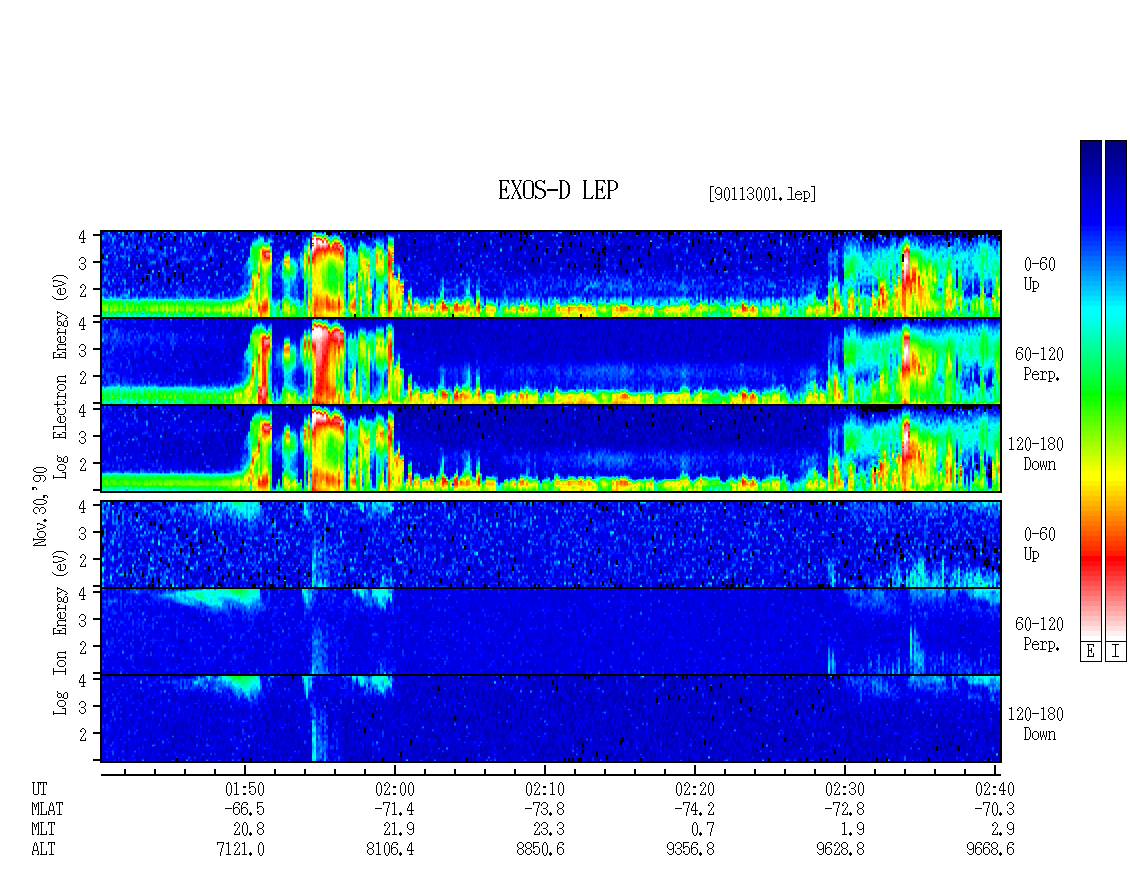This screenshot has height=875, width=1130.
Task: Click the ALT value 9628.8
Action: tap(840, 850)
